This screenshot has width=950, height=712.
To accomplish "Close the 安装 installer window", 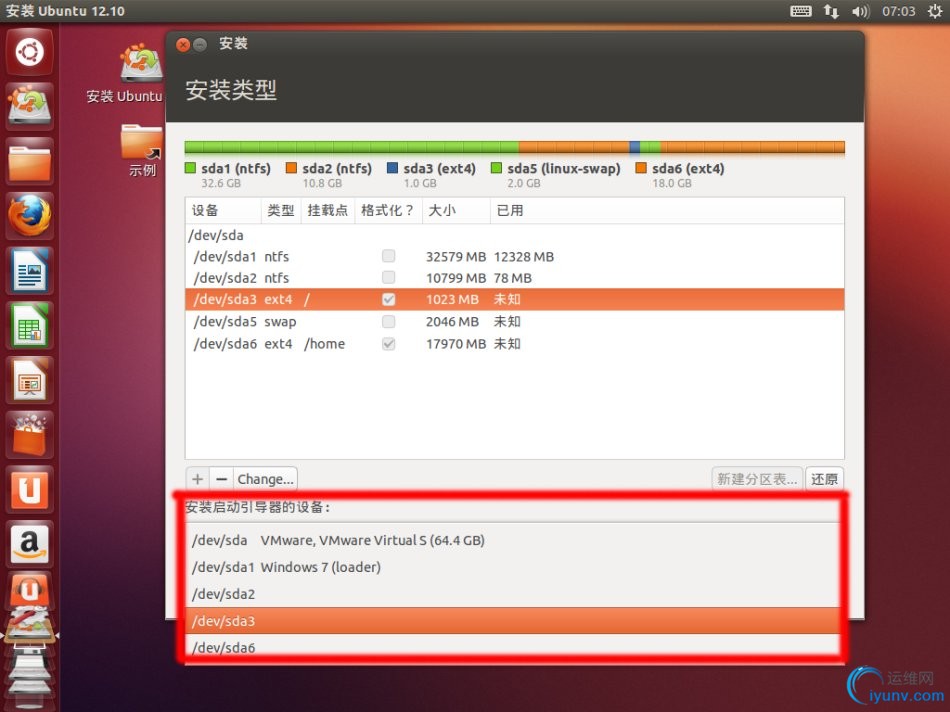I will click(x=183, y=44).
